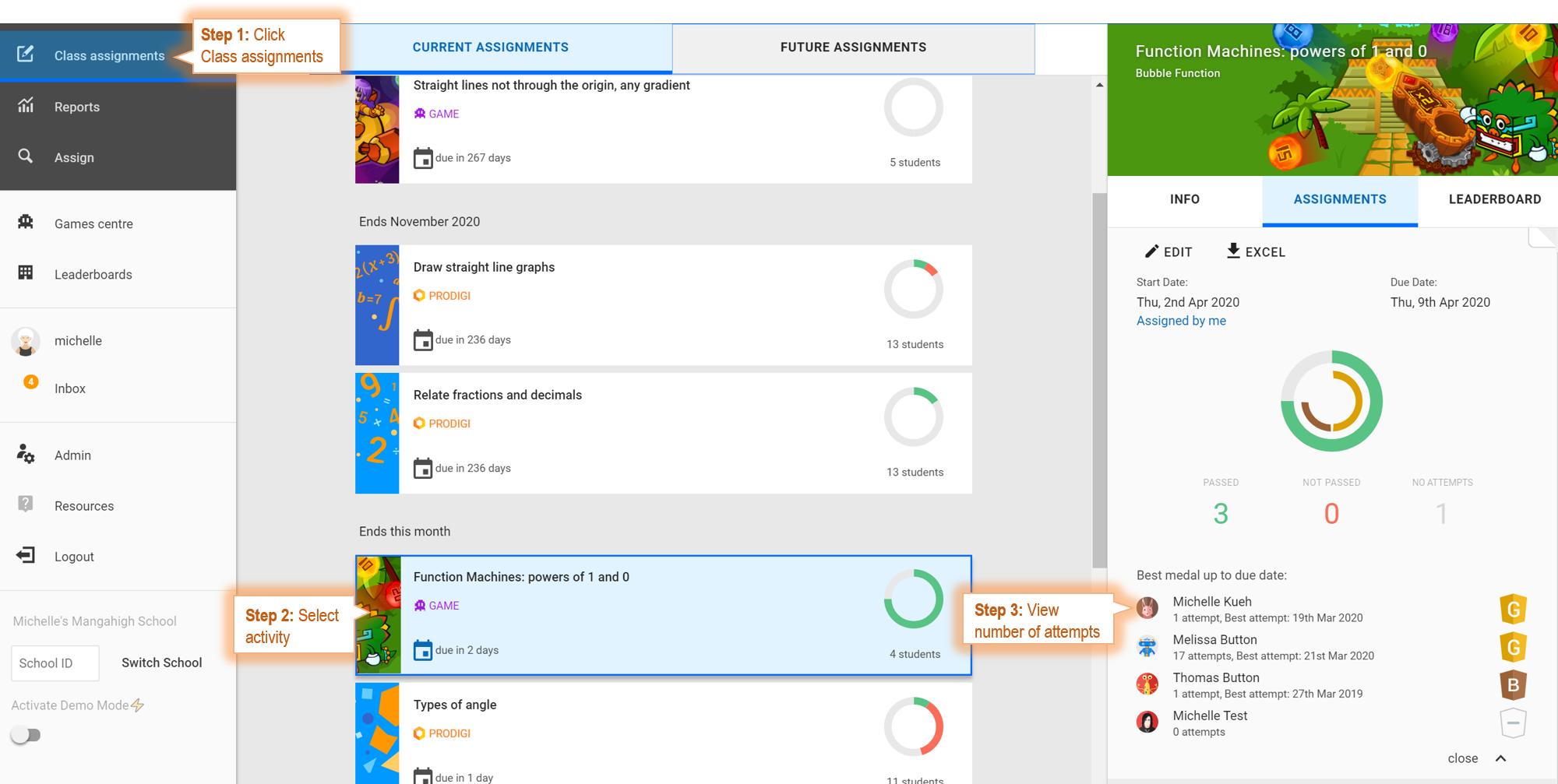Click thumbnail of Relate fractions and decimals
1558x784 pixels.
(377, 433)
